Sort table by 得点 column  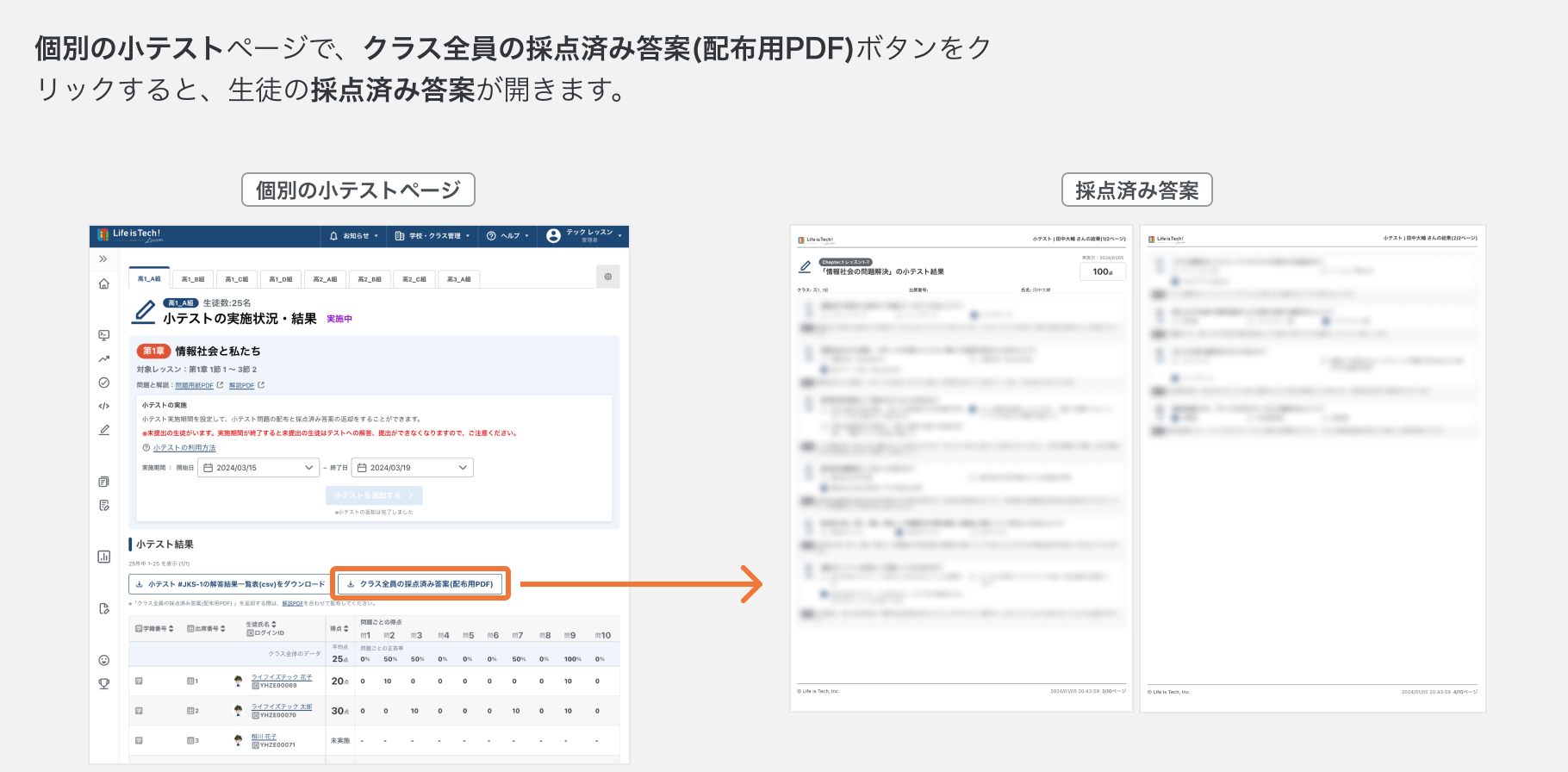coord(339,629)
